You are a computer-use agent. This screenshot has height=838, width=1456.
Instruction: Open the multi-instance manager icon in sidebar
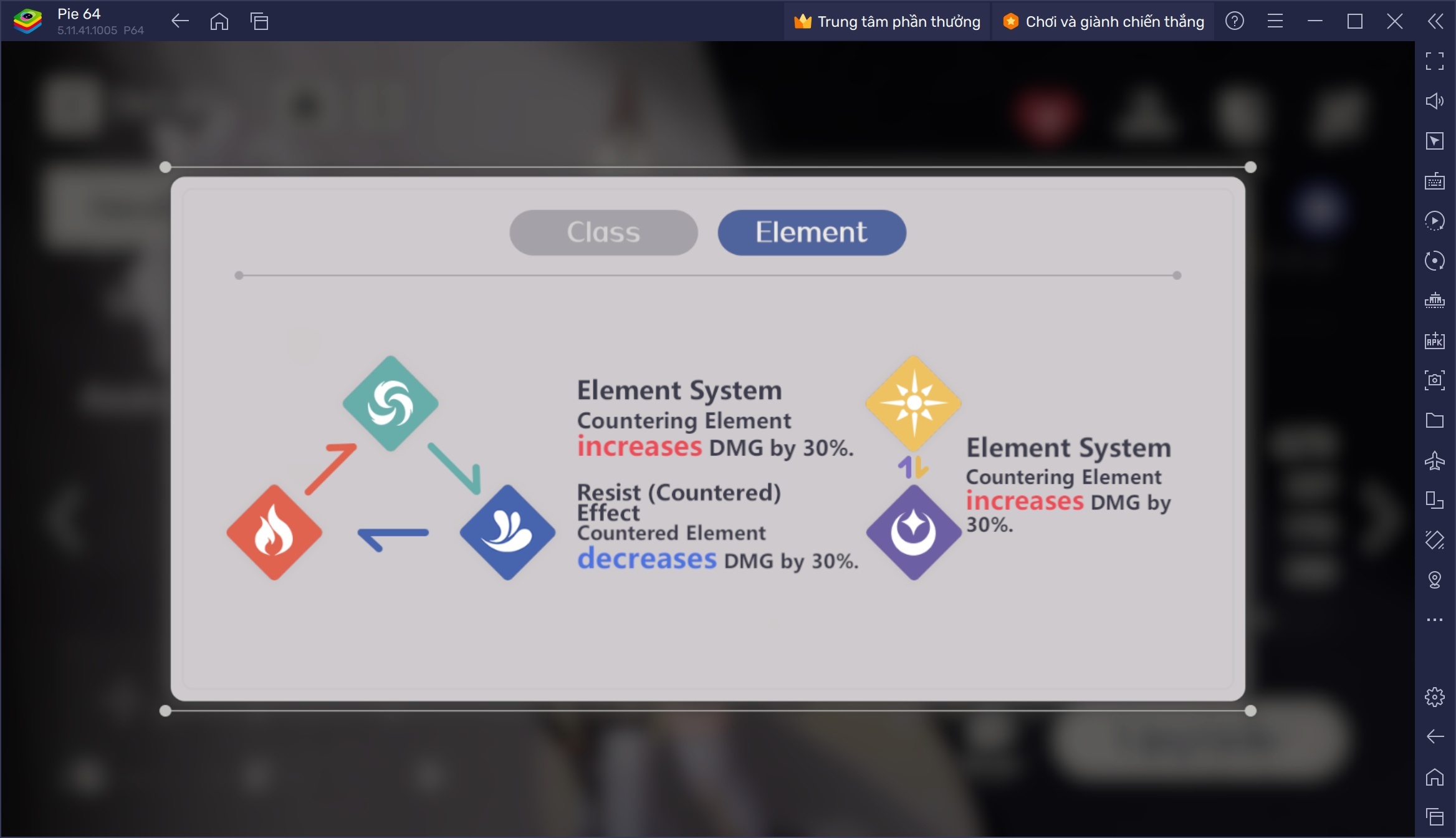[1435, 500]
